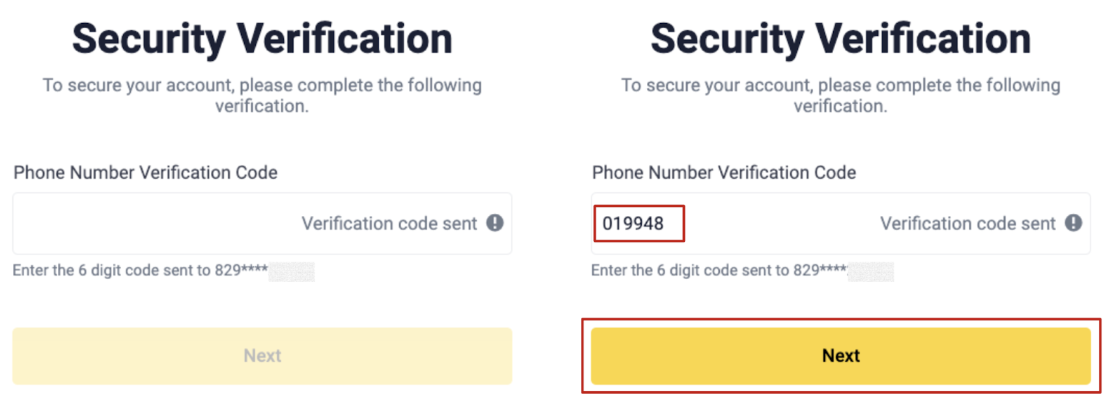The height and width of the screenshot is (408, 1114).
Task: Click 'Phone Number Verification Code' label above the empty field
Action: coord(145,173)
